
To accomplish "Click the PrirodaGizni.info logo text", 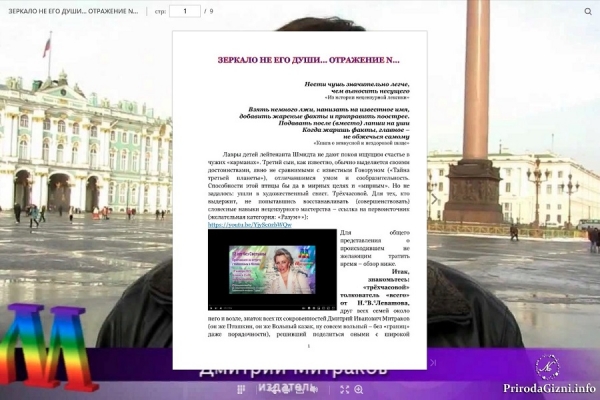I will click(x=549, y=388).
